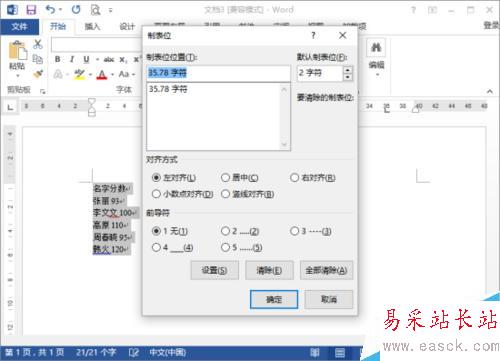Click the text highlight color swatch
The height and width of the screenshot is (361, 500).
[79, 74]
